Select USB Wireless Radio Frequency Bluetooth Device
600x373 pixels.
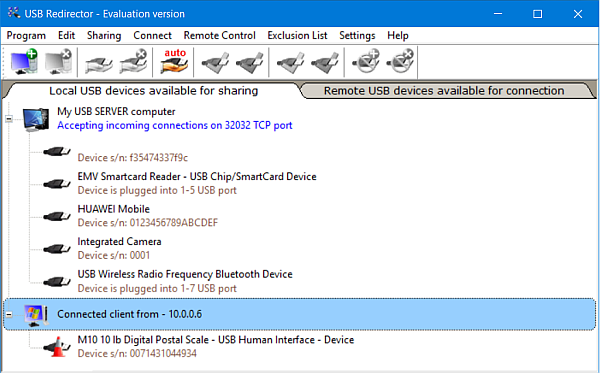pos(185,274)
